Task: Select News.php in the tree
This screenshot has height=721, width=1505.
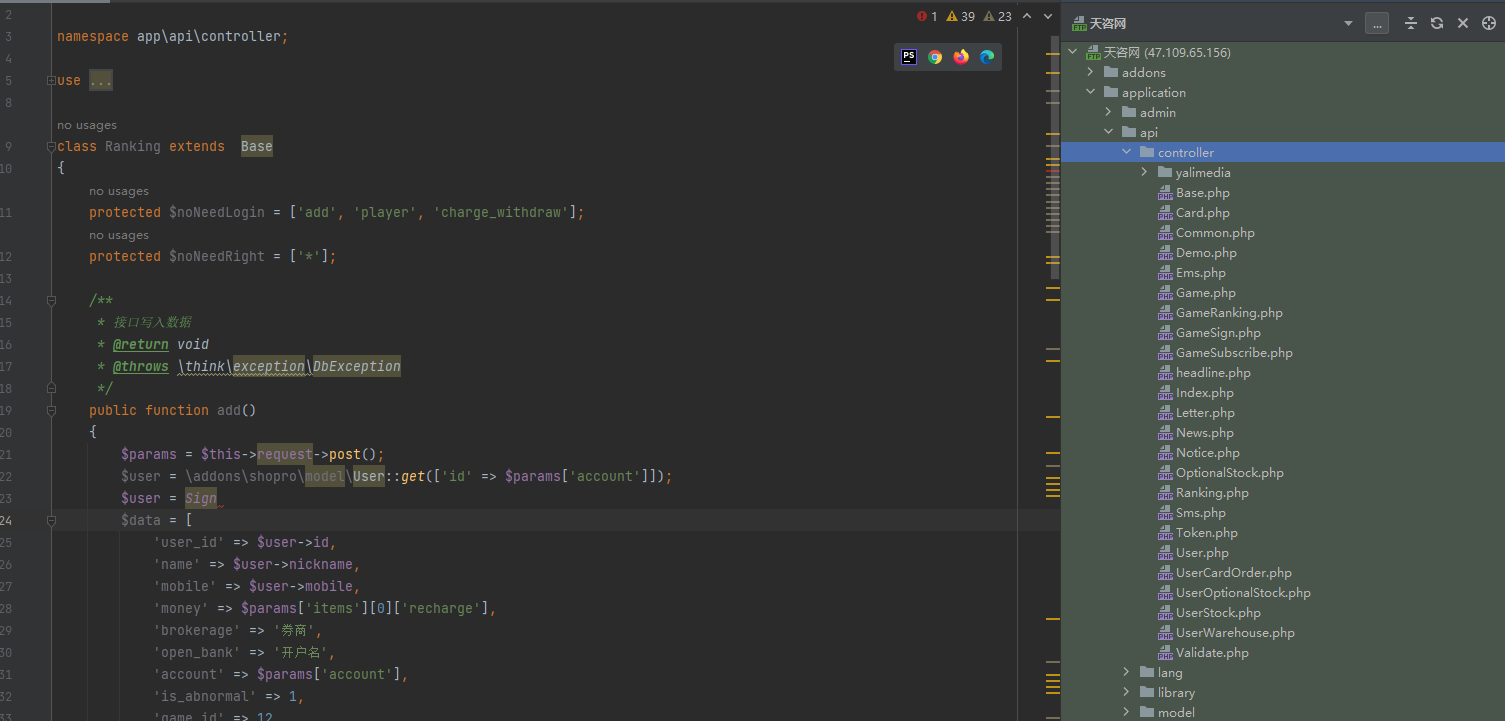Action: (1205, 432)
